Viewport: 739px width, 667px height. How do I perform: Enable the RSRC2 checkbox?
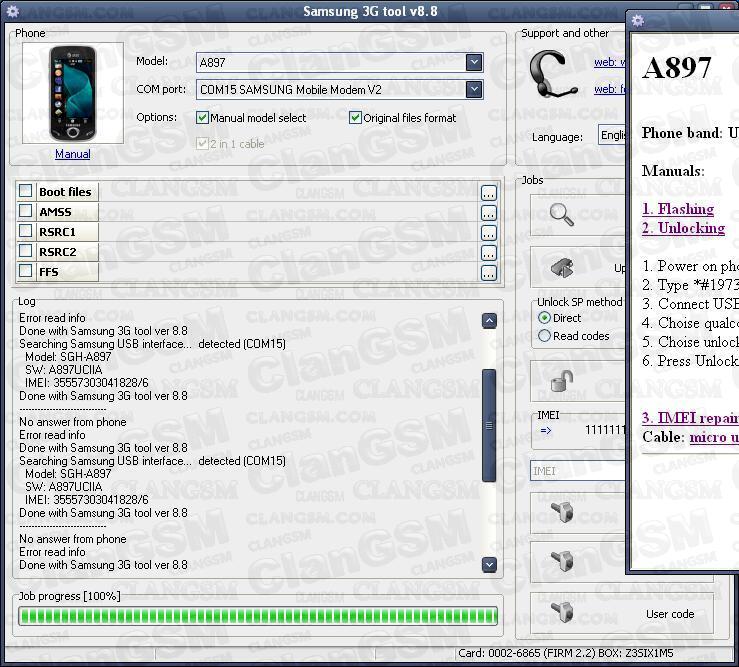pyautogui.click(x=25, y=251)
